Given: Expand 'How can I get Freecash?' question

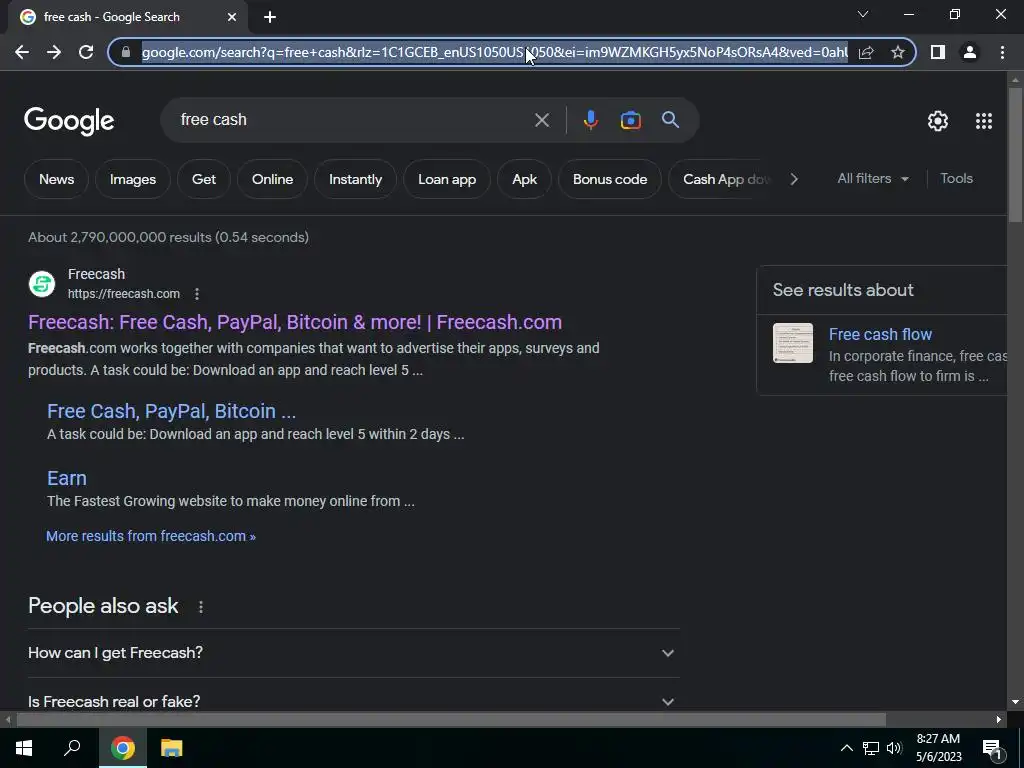Looking at the screenshot, I should point(353,653).
